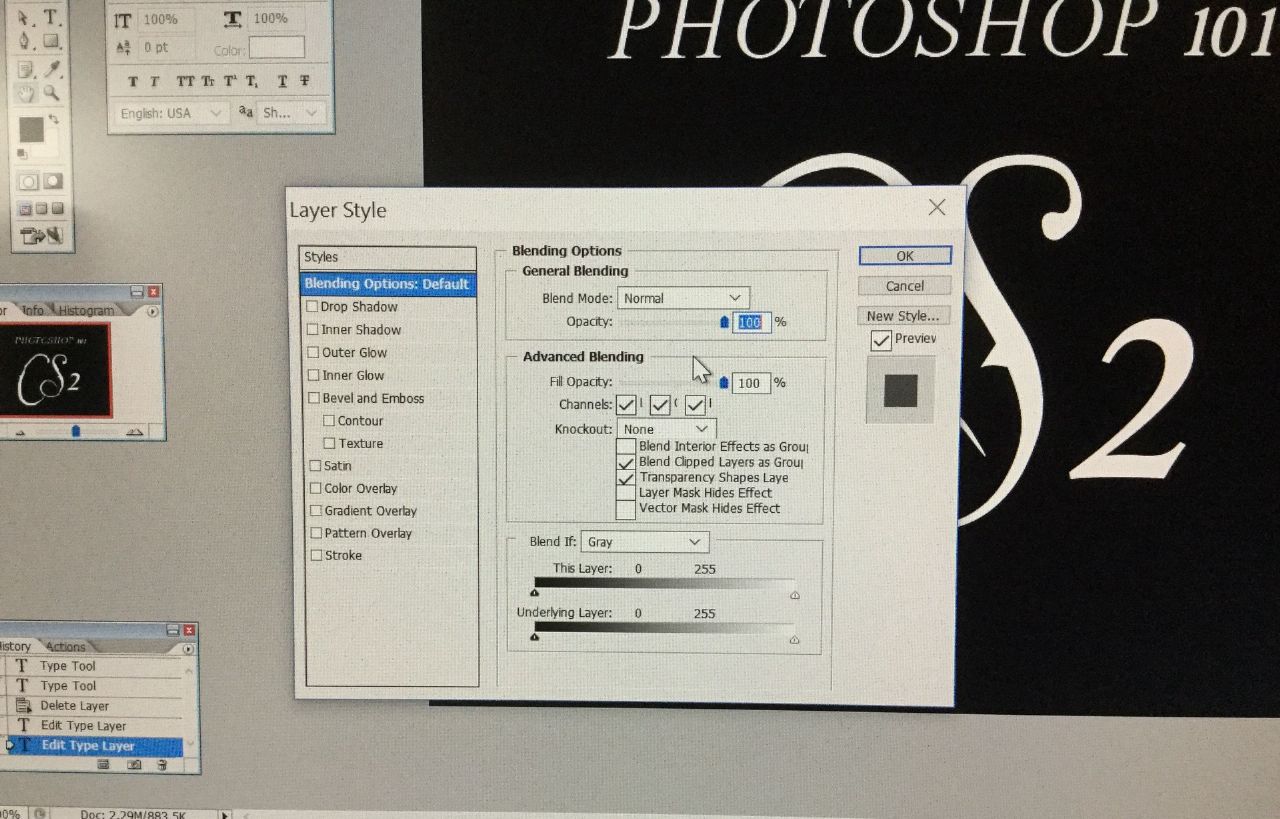Select the History tab
Image resolution: width=1280 pixels, height=819 pixels.
15,647
